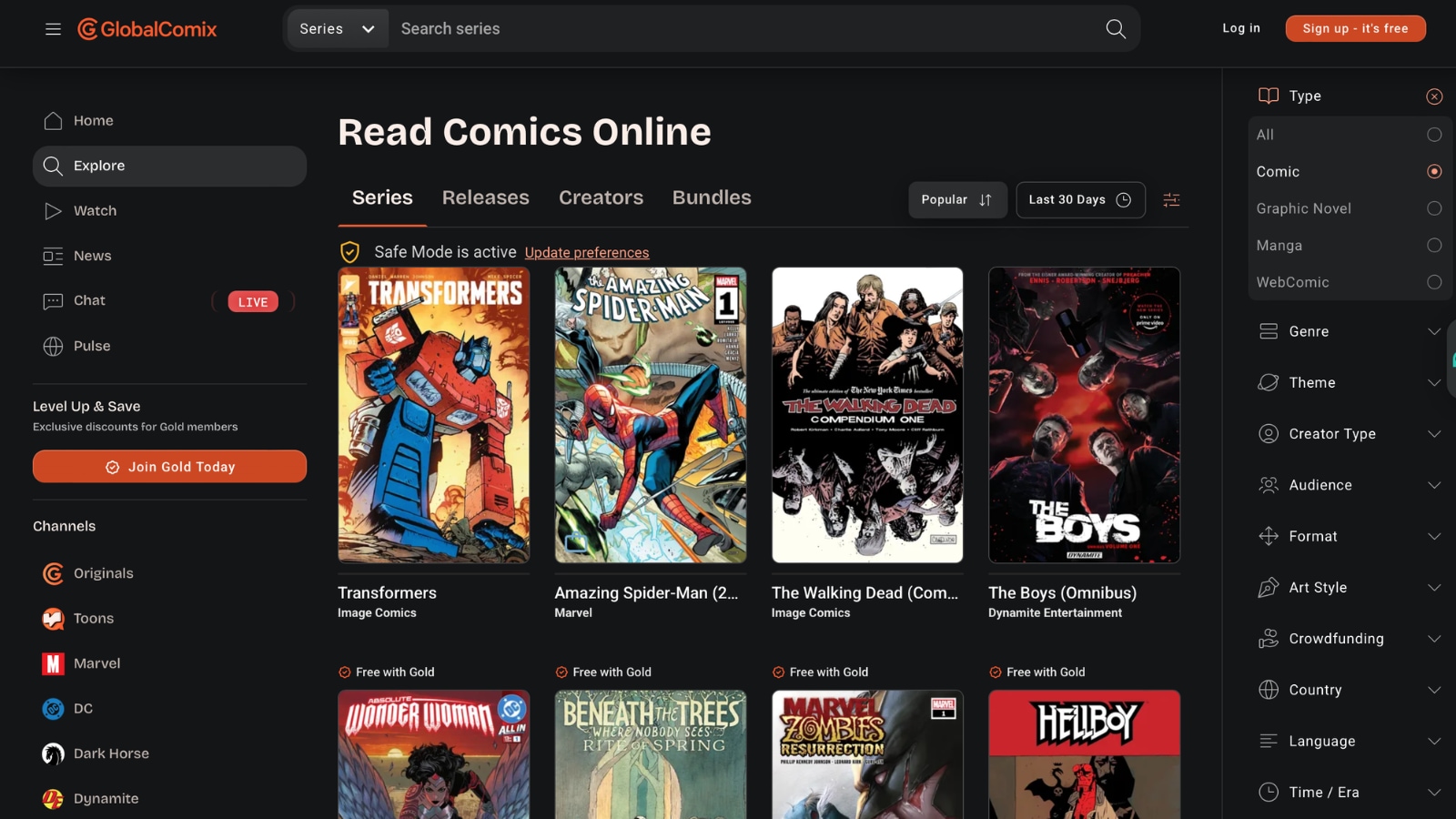1456x819 pixels.
Task: Go to Explore in sidebar
Action: [x=169, y=167]
